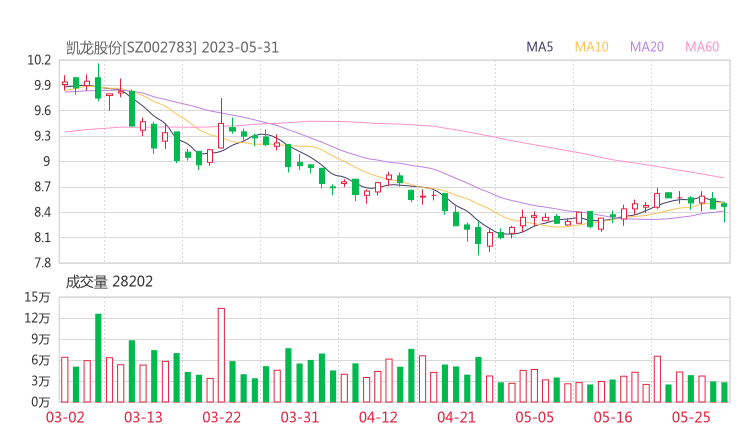Click the 12万 volume axis label
The image size is (740, 440).
(x=37, y=318)
